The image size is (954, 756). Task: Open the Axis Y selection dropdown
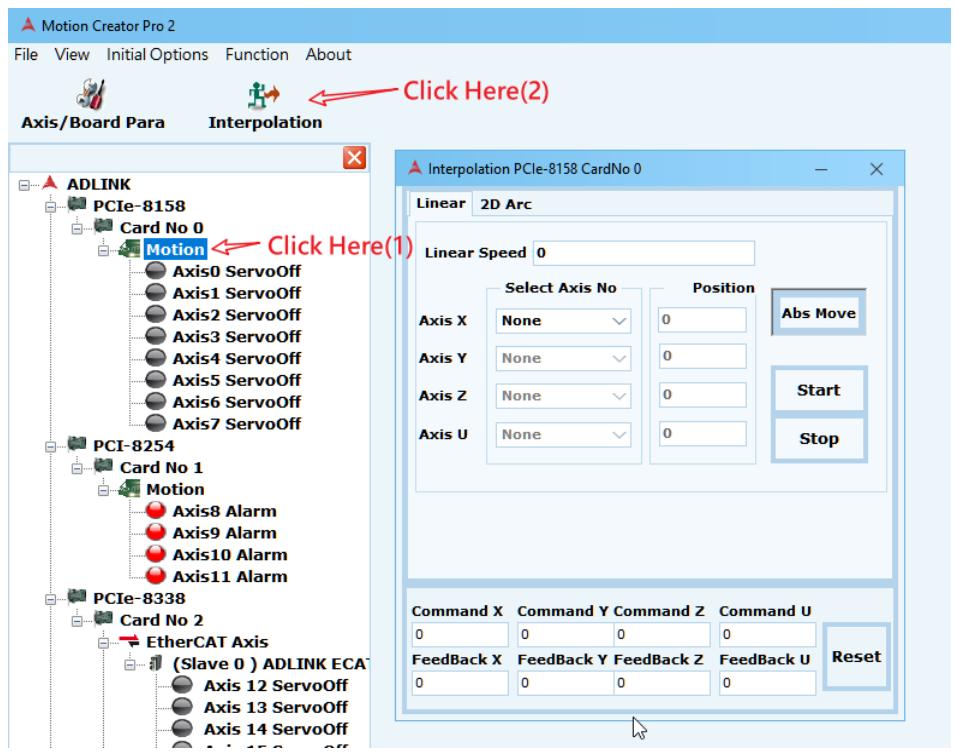(563, 358)
